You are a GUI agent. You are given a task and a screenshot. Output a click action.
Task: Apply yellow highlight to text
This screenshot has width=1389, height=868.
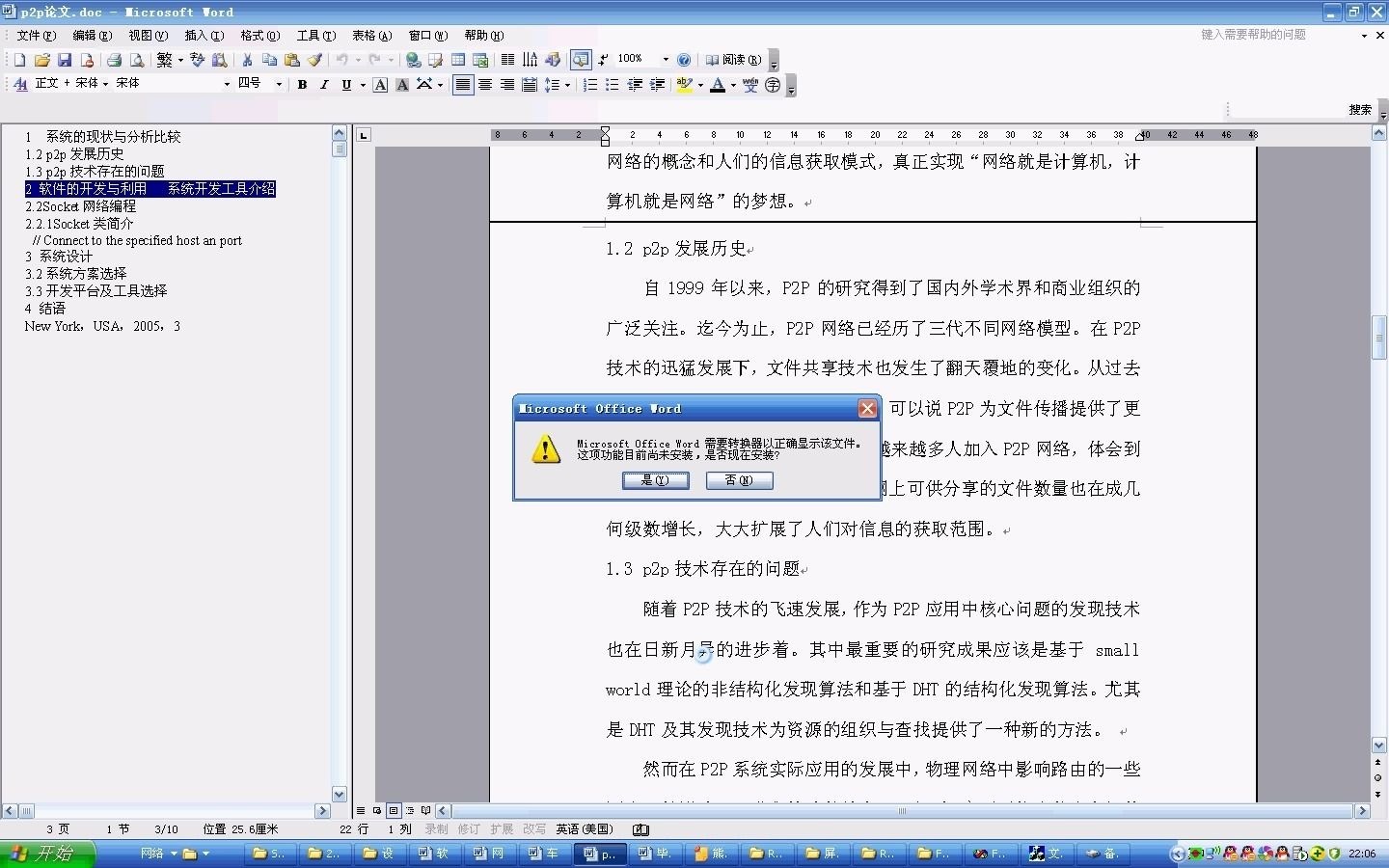click(x=684, y=84)
